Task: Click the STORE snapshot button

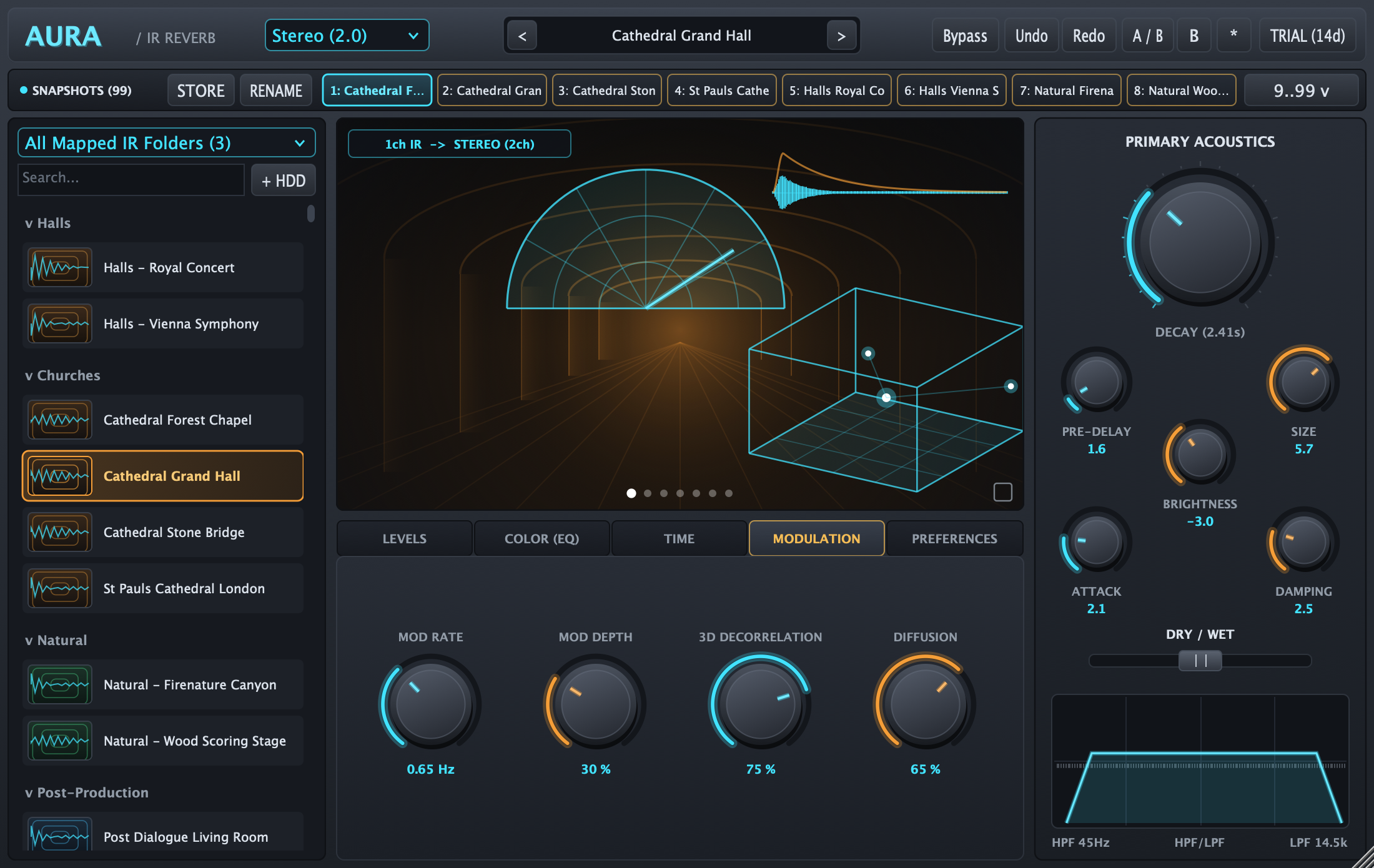Action: (x=200, y=91)
